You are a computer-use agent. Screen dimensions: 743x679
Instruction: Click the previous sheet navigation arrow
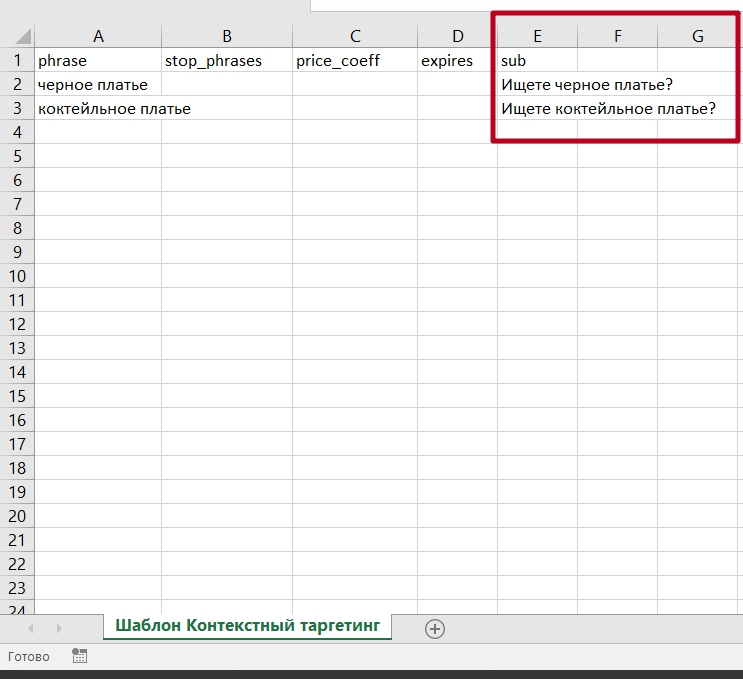30,628
